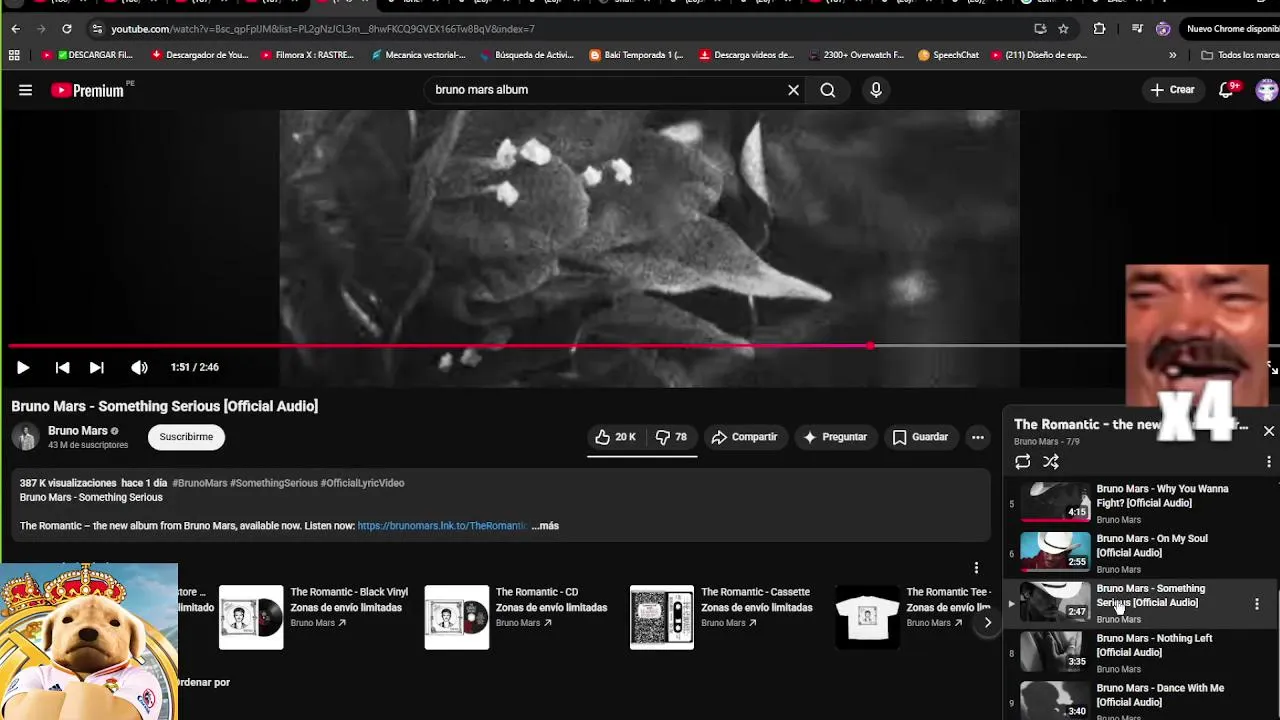Open the notifications bell
The width and height of the screenshot is (1280, 720).
click(x=1227, y=90)
